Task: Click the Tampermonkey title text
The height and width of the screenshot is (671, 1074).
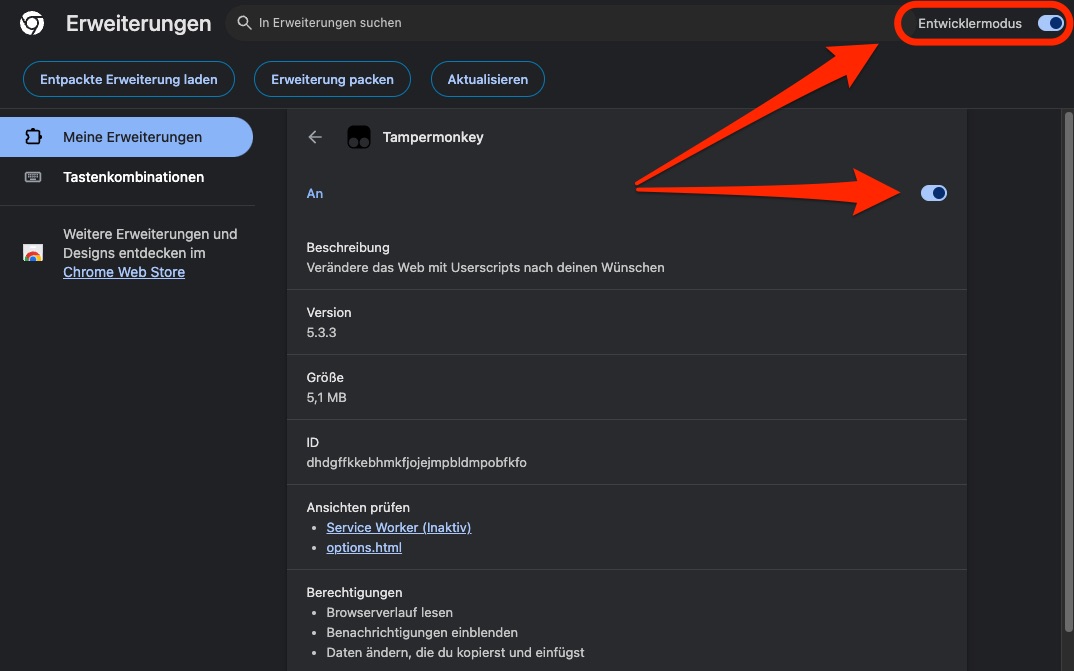Action: 433,137
